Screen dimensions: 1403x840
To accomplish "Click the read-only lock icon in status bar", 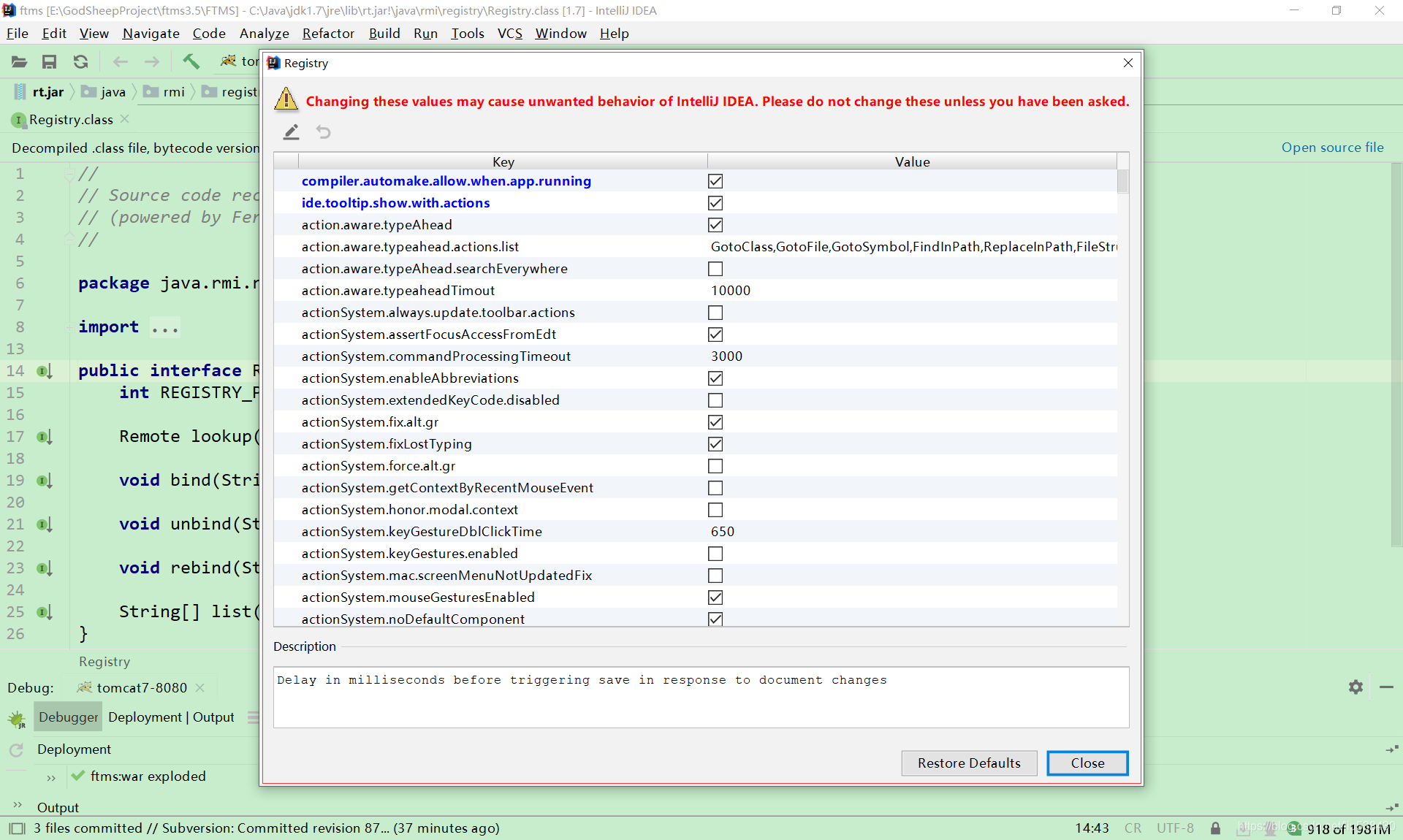I will click(x=1215, y=828).
